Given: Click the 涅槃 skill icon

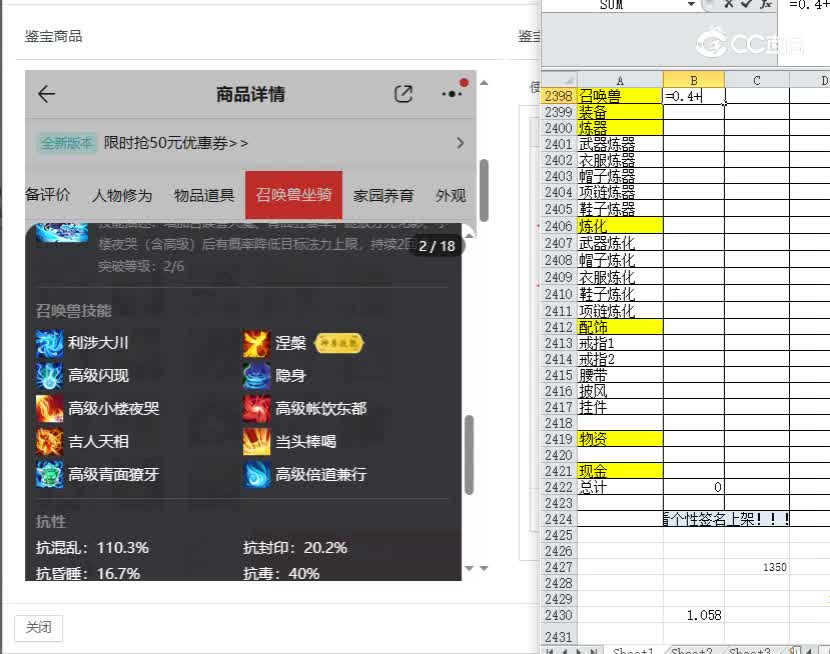Looking at the screenshot, I should tap(257, 343).
